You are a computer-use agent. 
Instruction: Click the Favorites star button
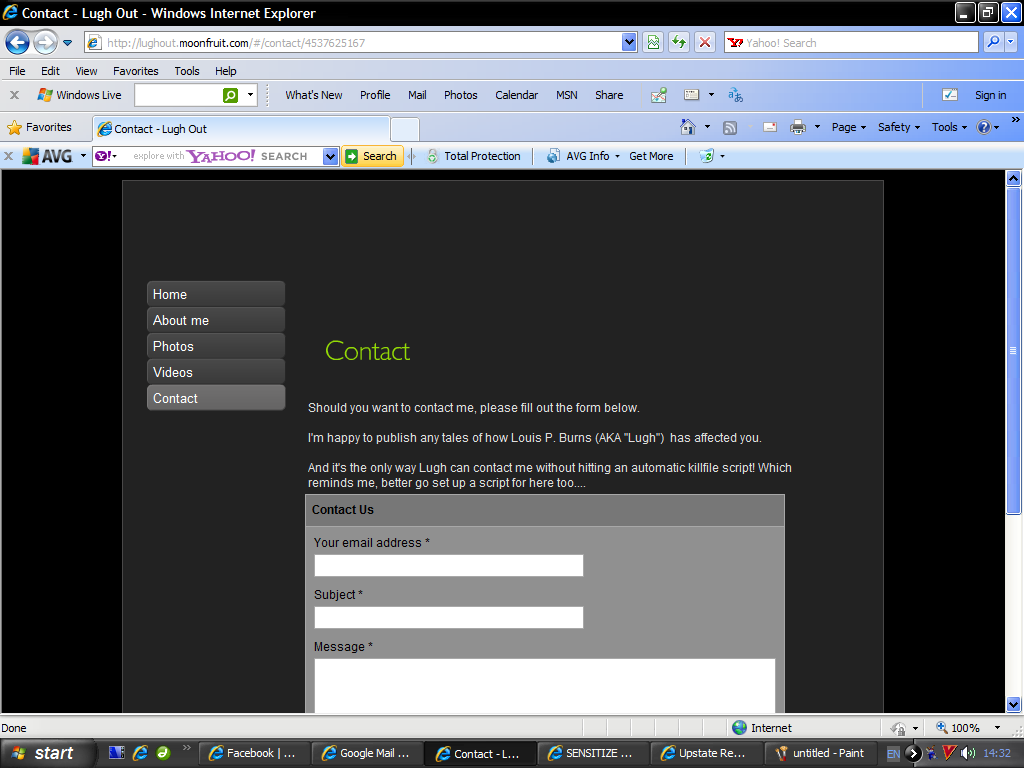[40, 127]
